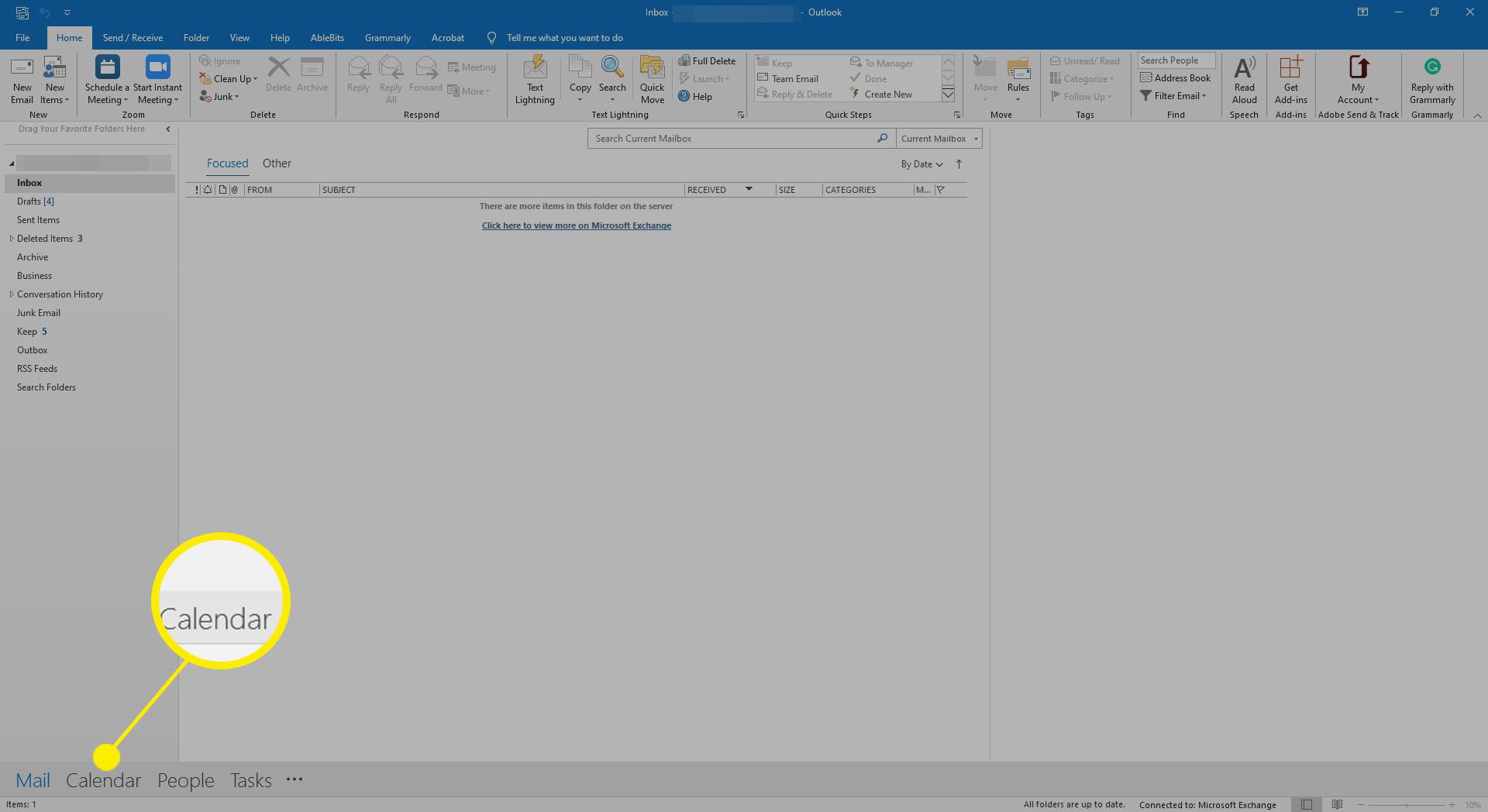
Task: Expand the Quick Steps gallery
Action: click(948, 95)
